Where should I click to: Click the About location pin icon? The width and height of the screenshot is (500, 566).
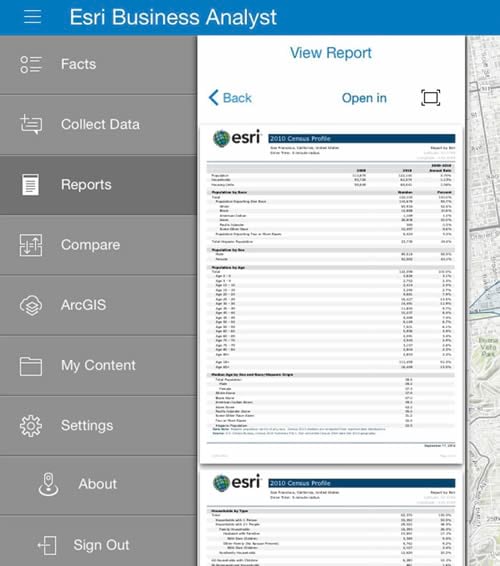[48, 484]
